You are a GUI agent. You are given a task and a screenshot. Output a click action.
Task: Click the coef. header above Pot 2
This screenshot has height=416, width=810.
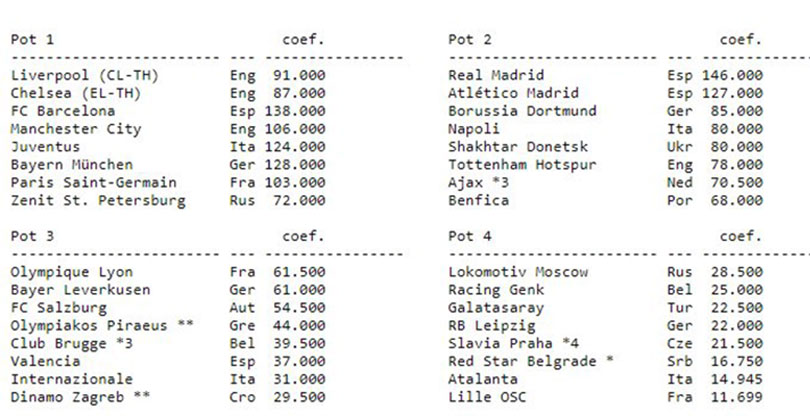click(x=741, y=40)
